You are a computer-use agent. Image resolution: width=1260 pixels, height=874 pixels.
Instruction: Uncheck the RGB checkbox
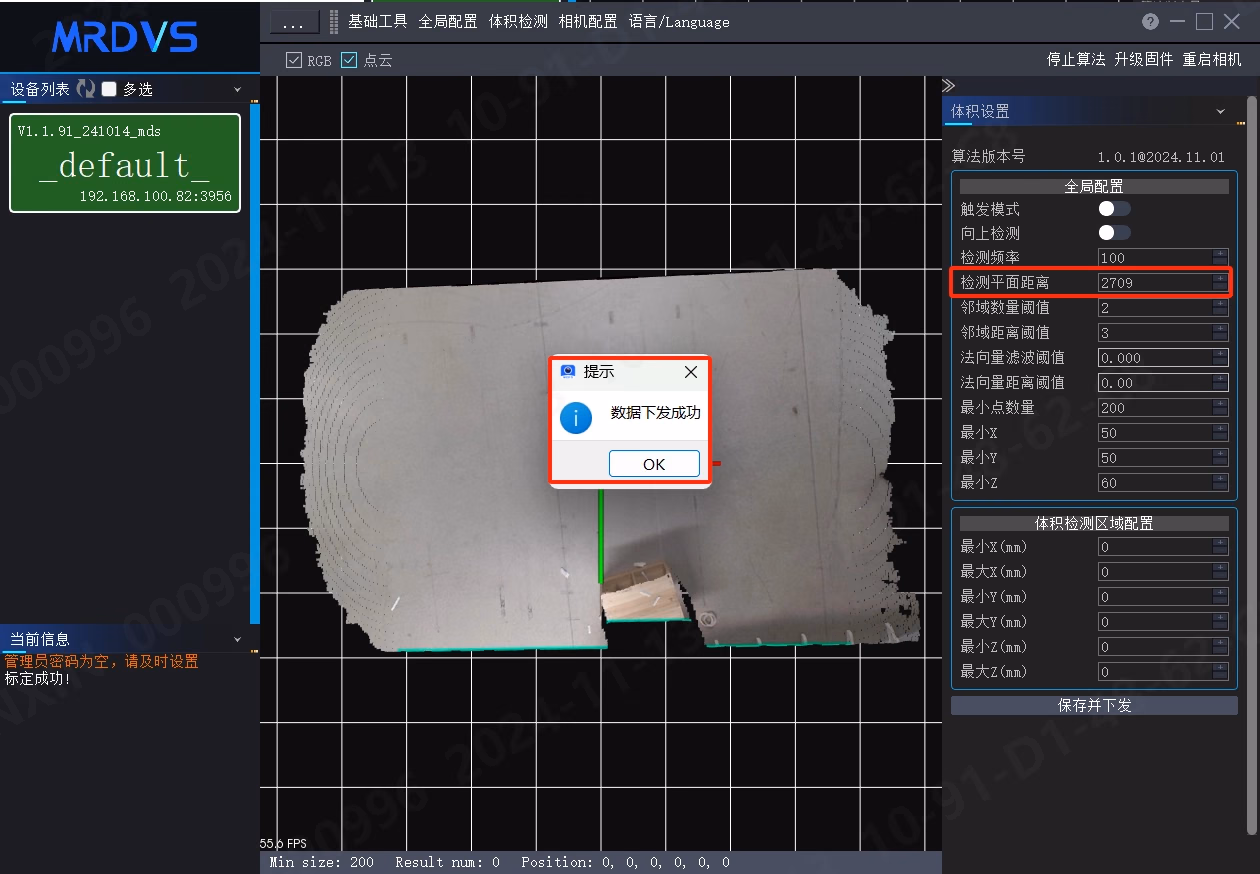pos(294,60)
